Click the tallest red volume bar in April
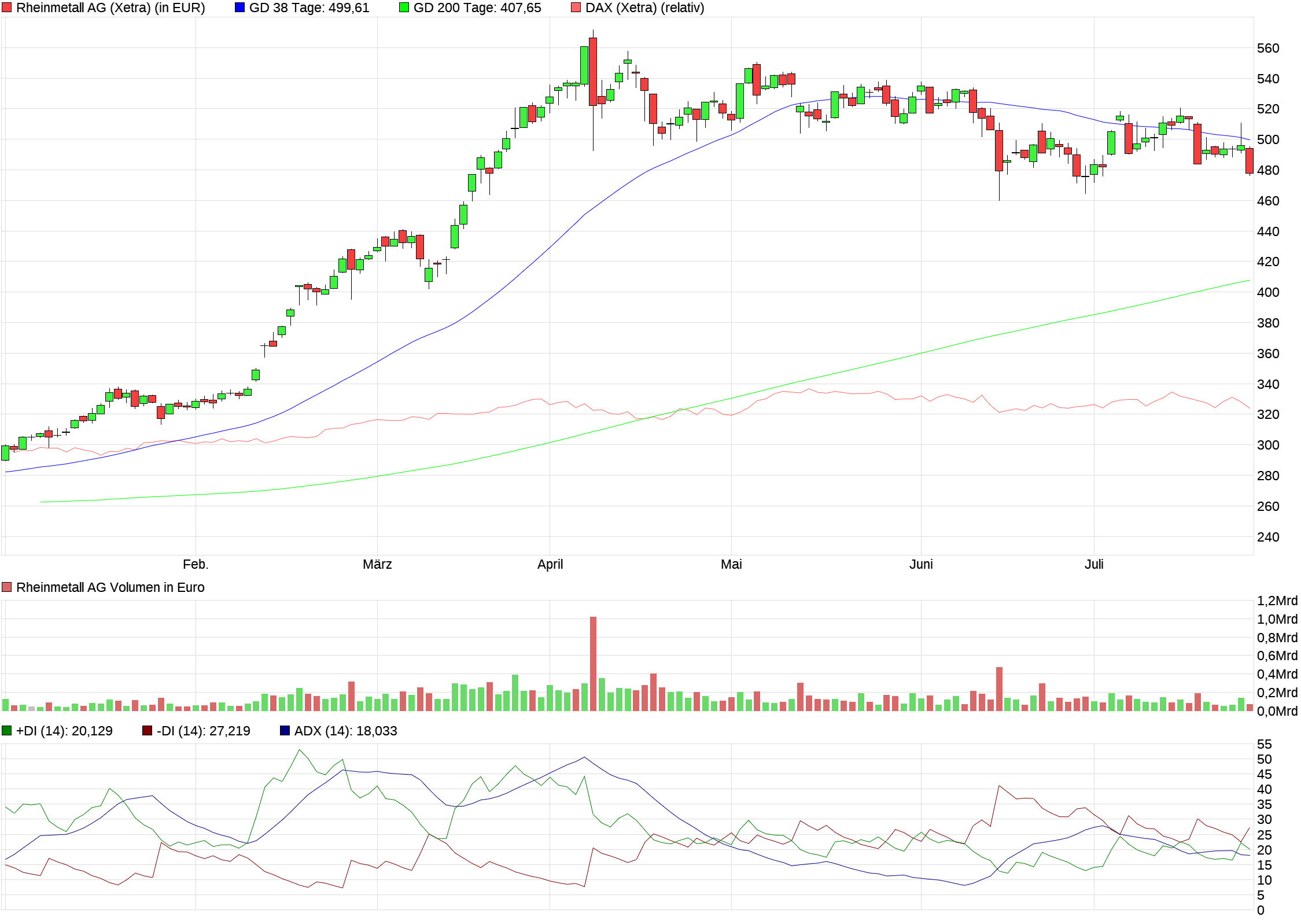Screen dimensions: 1301x924 593,664
